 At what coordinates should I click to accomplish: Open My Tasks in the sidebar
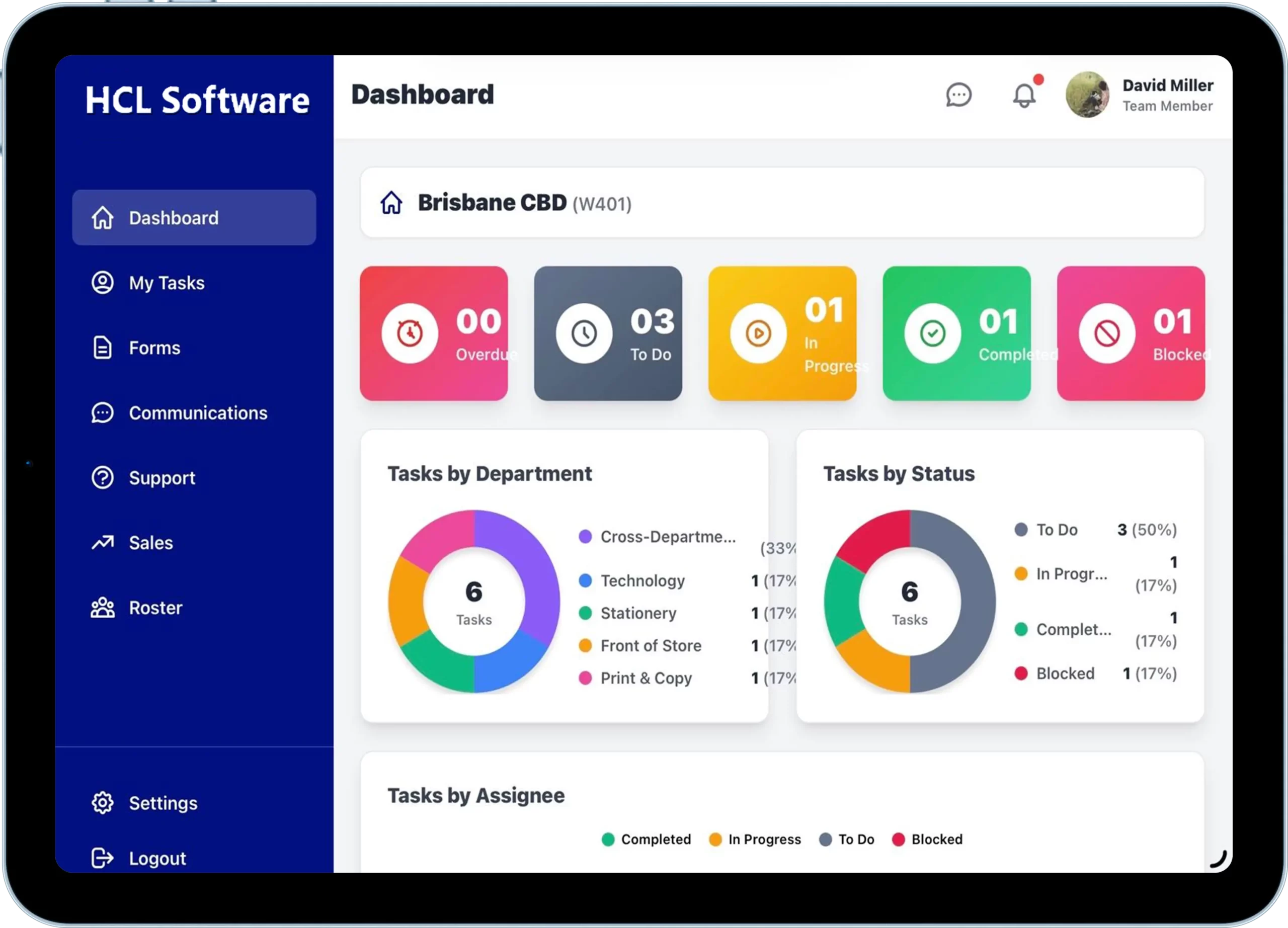[x=167, y=283]
